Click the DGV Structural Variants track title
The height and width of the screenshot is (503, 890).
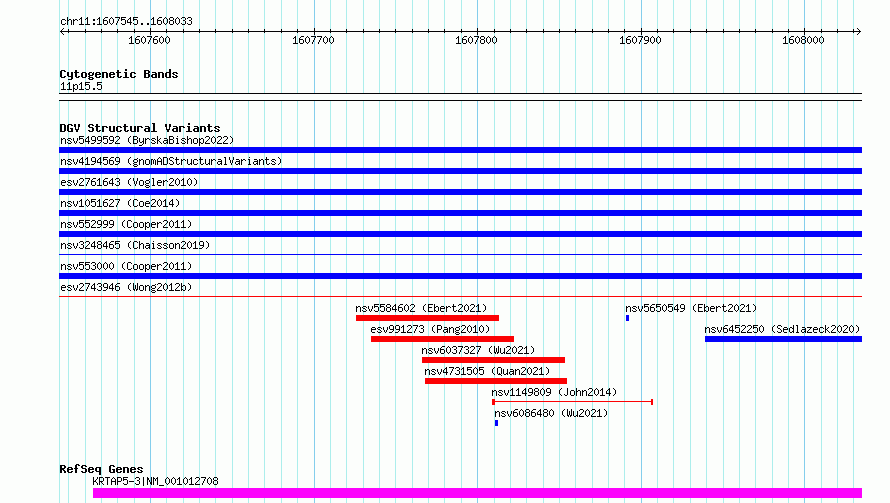(140, 128)
